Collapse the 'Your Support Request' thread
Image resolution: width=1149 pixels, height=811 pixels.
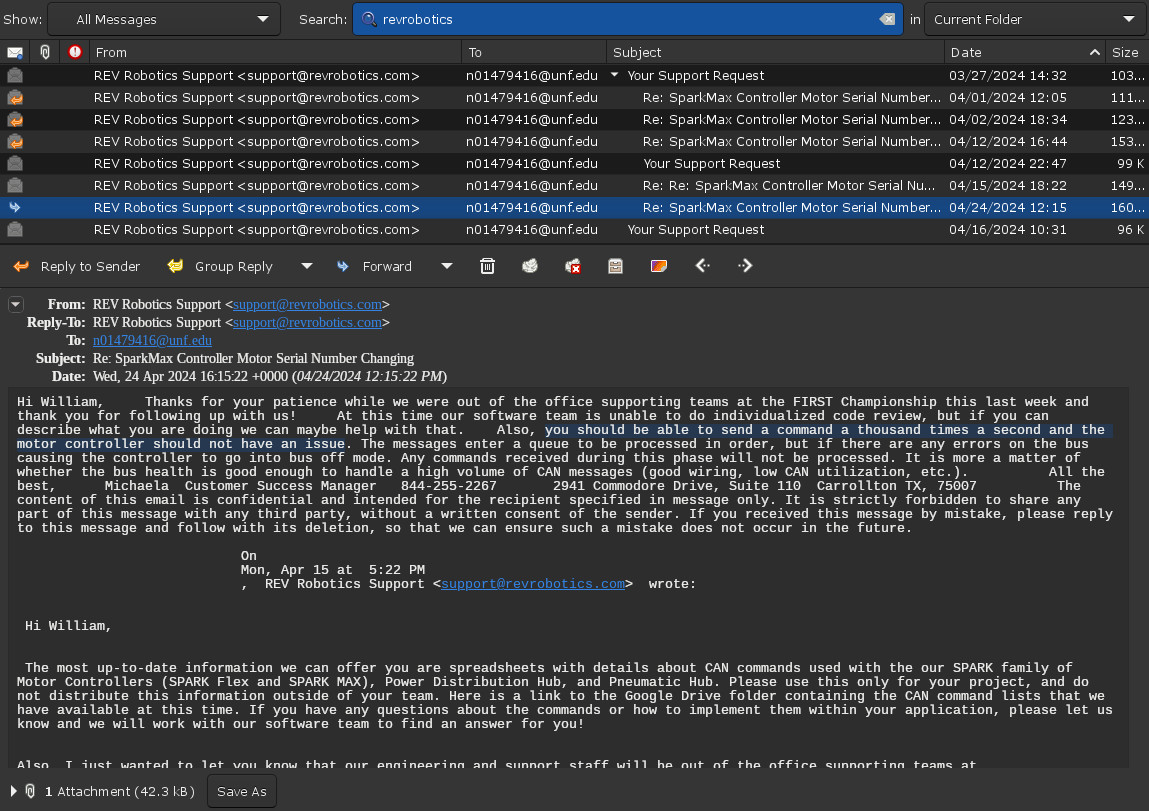[x=615, y=76]
